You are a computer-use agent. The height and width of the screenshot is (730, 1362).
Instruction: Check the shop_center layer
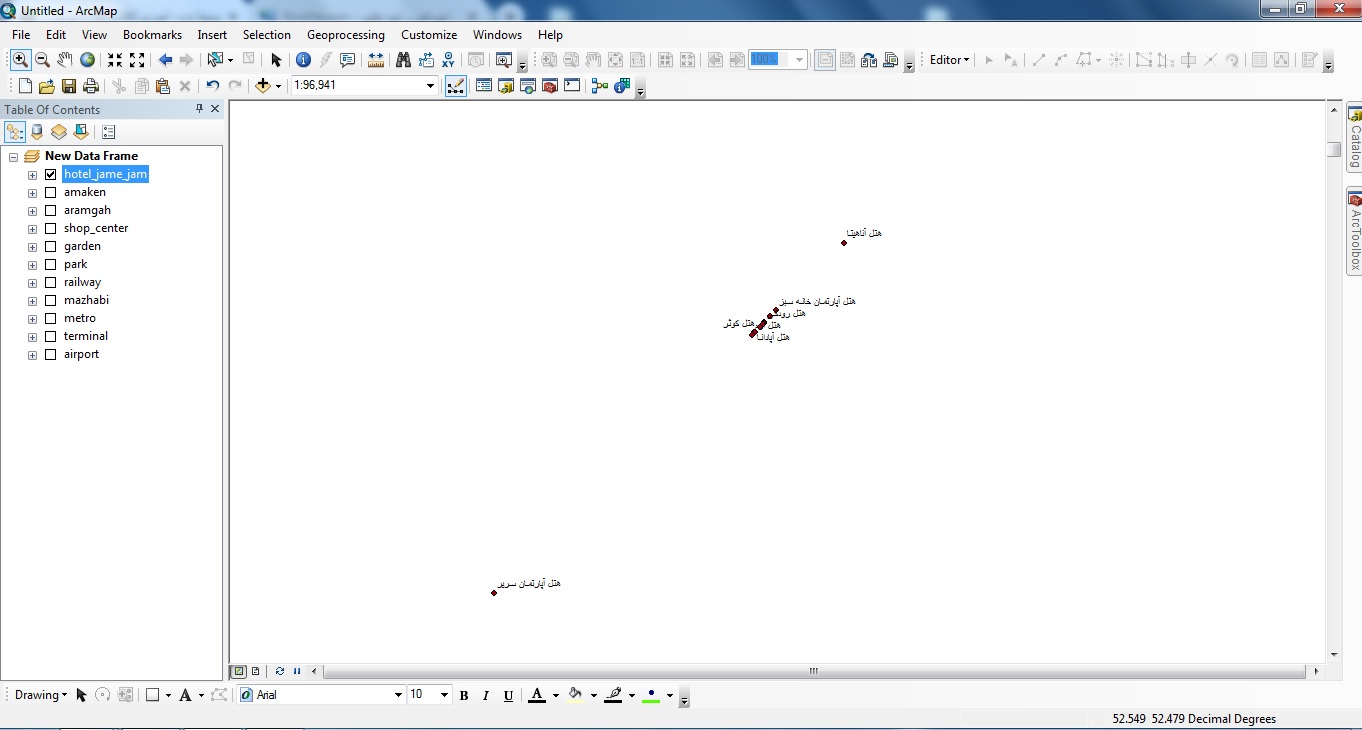pos(51,228)
